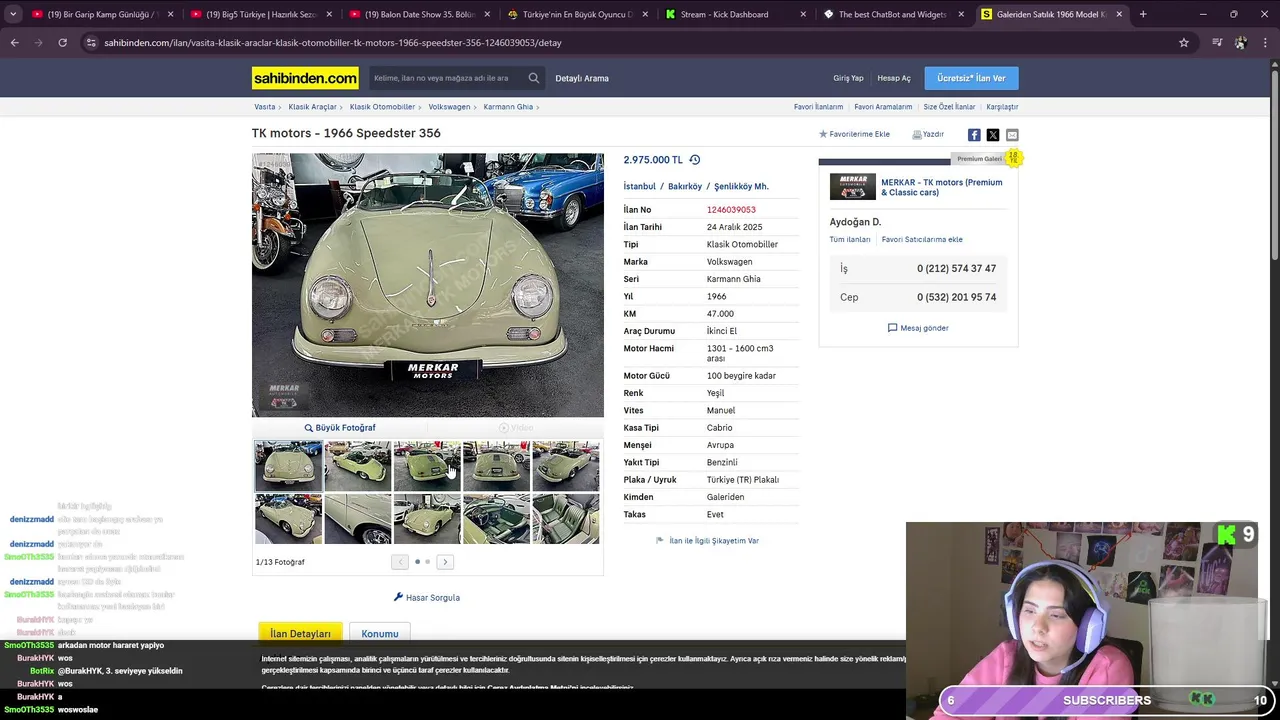1280x720 pixels.
Task: Click Karşılaştır compare link
Action: pos(1002,107)
